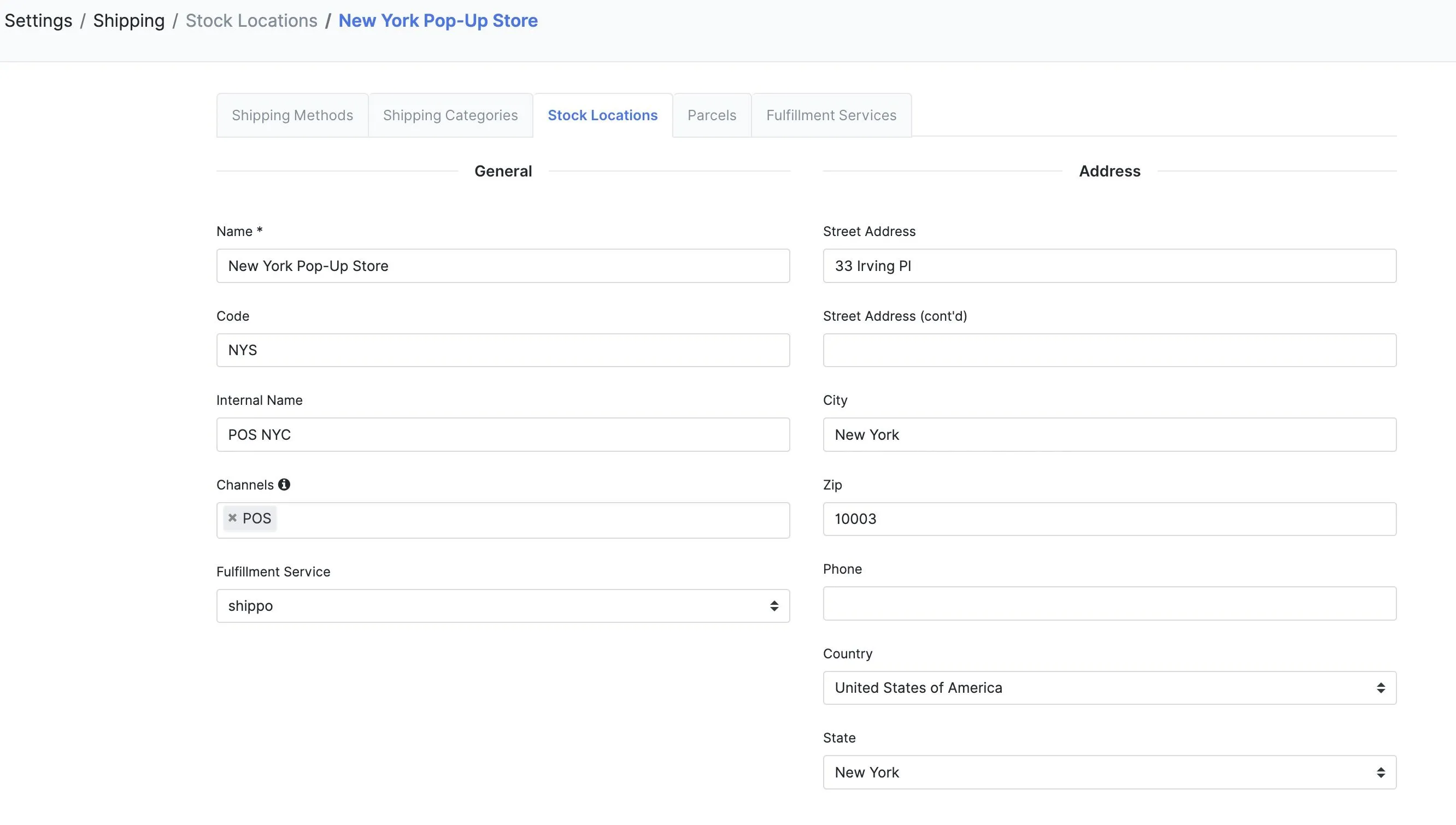Go to Stock Locations breadcrumb link

pyautogui.click(x=251, y=20)
